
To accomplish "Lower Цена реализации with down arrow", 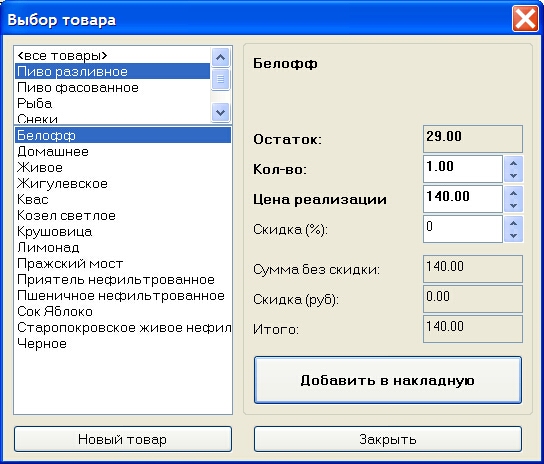I will pos(513,205).
